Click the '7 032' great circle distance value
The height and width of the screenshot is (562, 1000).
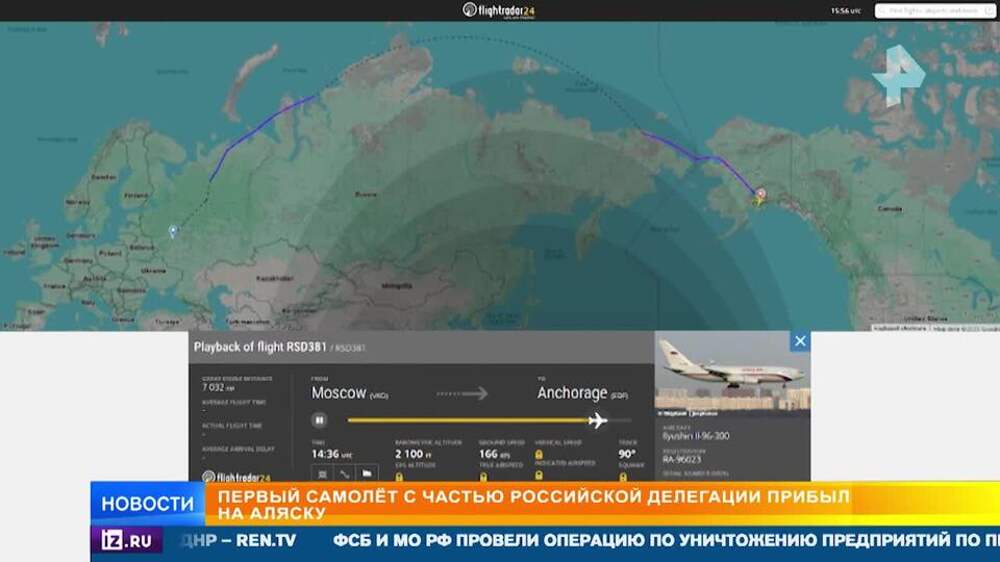click(213, 387)
